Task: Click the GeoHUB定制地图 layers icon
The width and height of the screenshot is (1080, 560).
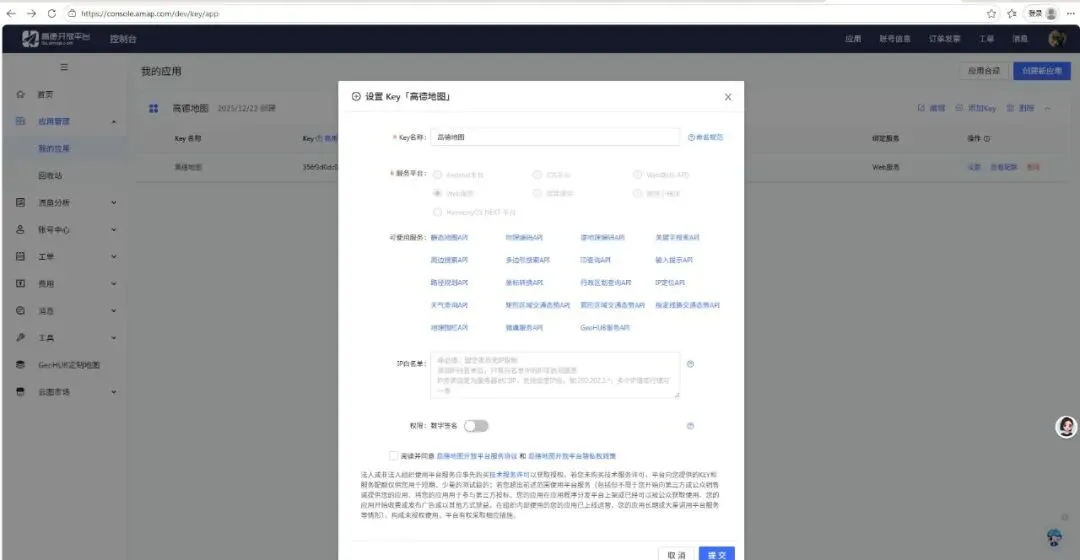Action: tap(20, 364)
